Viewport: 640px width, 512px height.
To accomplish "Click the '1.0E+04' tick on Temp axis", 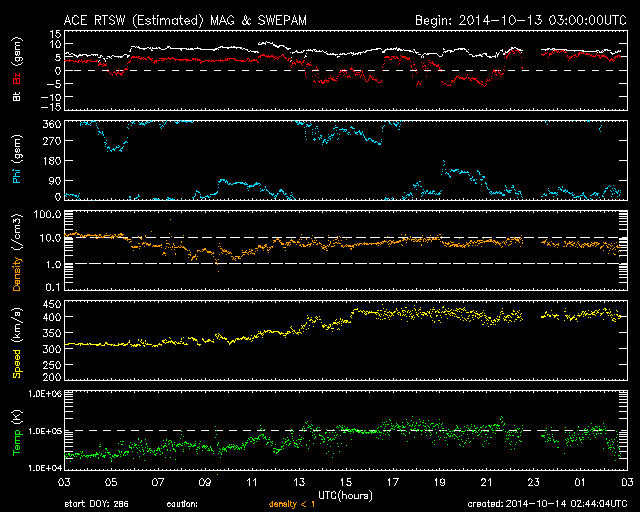I will [x=45, y=468].
